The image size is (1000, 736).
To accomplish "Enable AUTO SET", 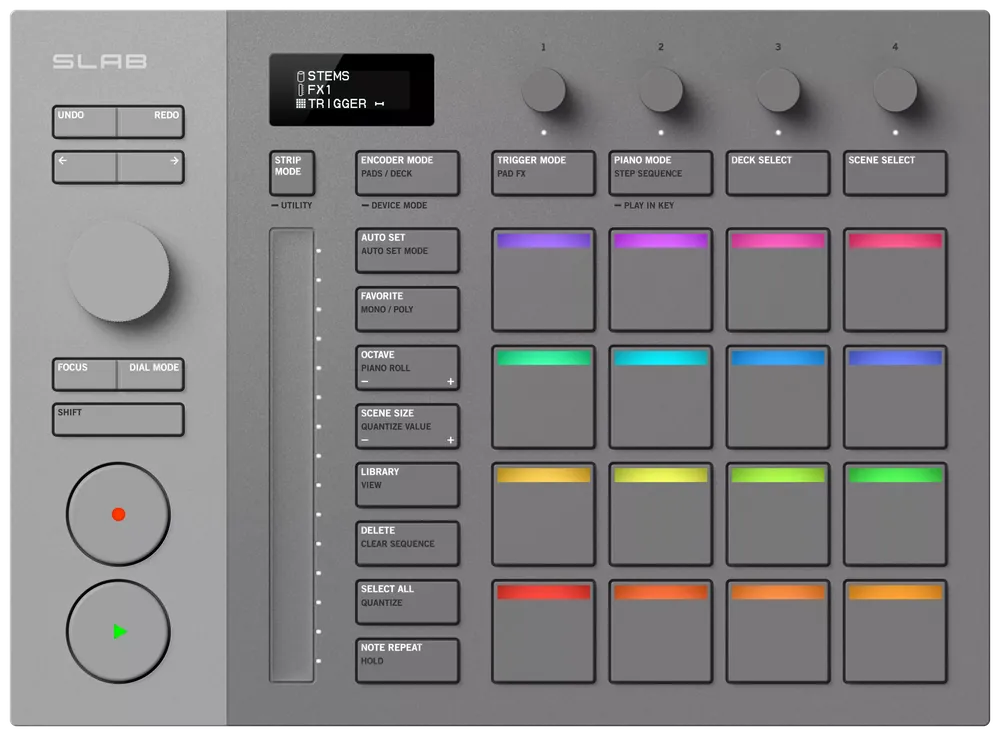I will (408, 251).
